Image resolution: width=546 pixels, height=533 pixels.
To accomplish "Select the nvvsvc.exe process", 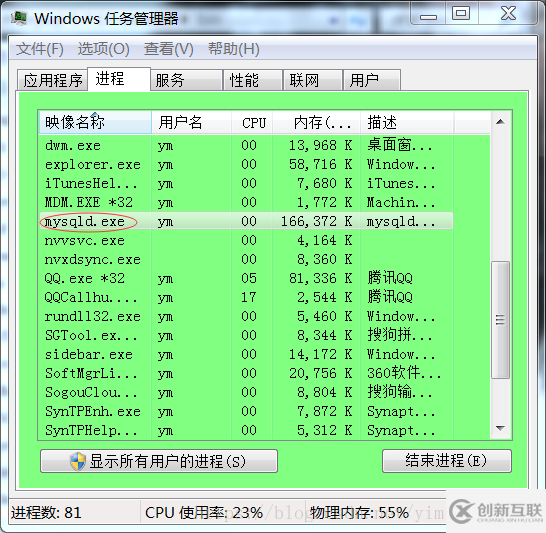I will click(x=246, y=240).
